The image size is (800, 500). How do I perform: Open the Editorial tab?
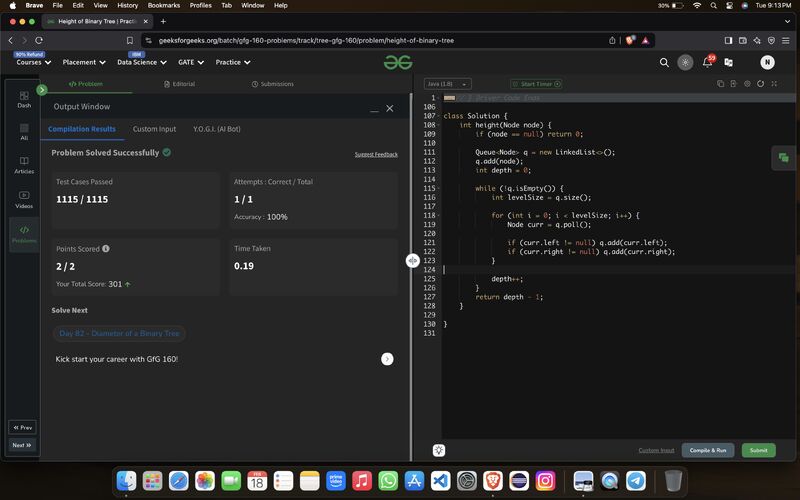click(180, 84)
